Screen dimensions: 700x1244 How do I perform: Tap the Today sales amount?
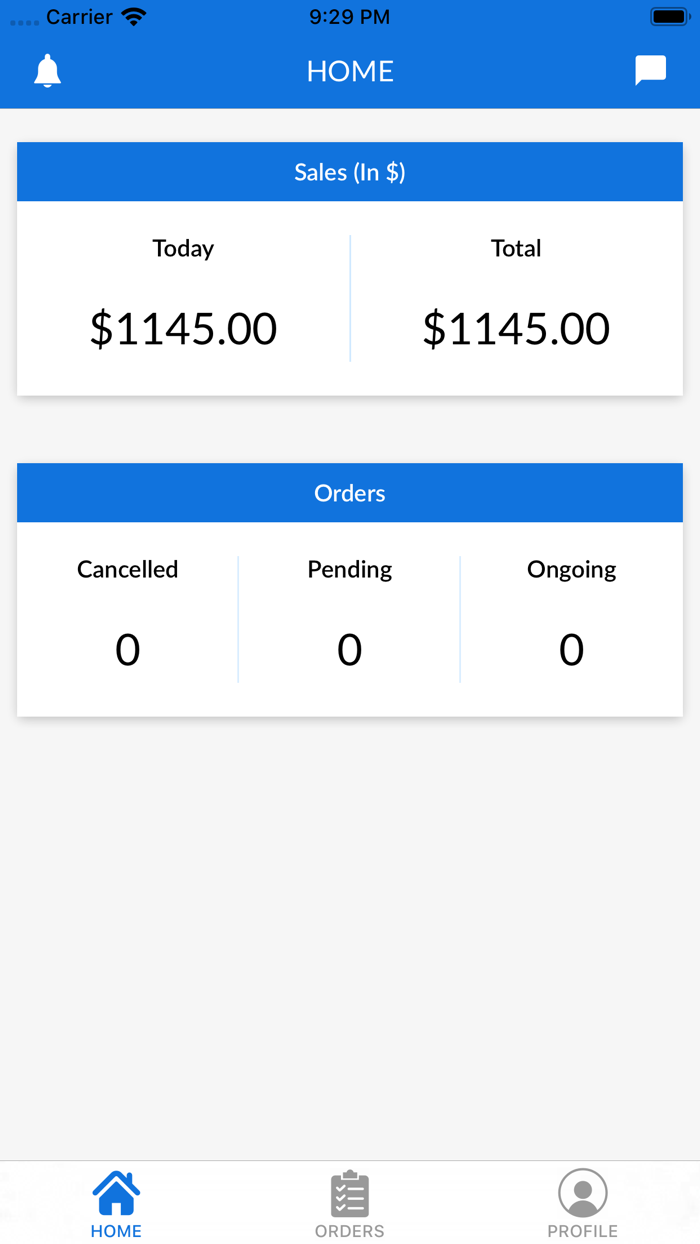click(183, 328)
